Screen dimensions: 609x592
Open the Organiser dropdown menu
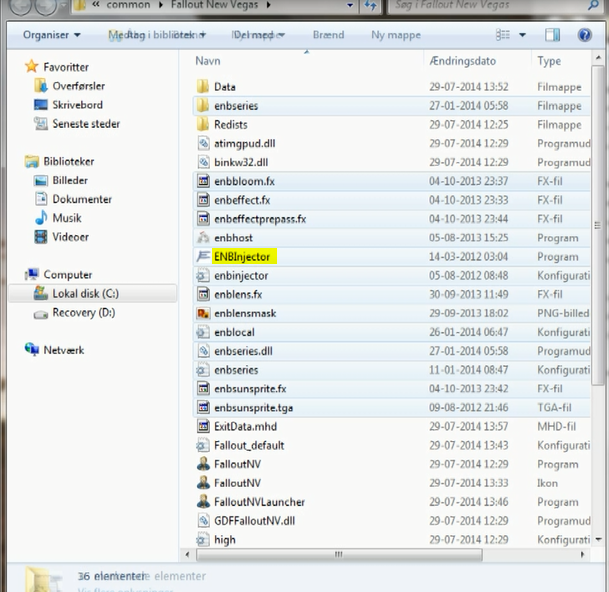(52, 35)
